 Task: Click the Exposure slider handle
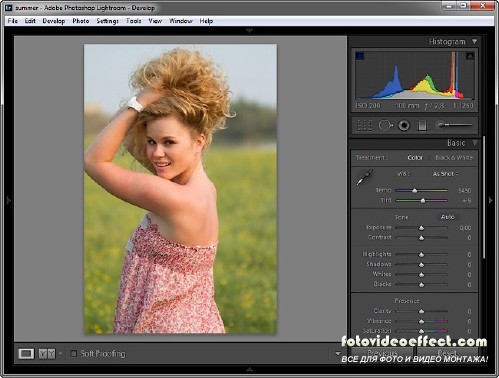click(x=421, y=228)
